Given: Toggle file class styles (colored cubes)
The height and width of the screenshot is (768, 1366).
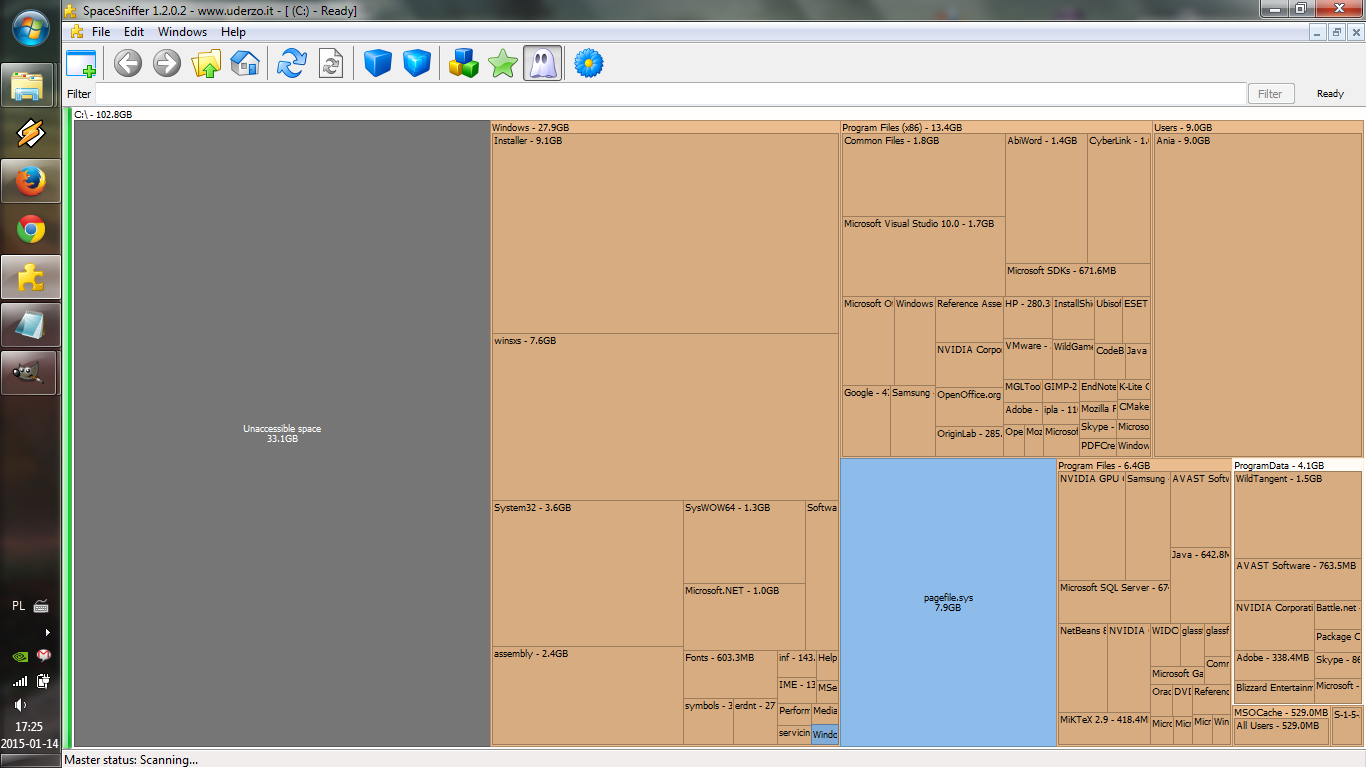Looking at the screenshot, I should (463, 65).
